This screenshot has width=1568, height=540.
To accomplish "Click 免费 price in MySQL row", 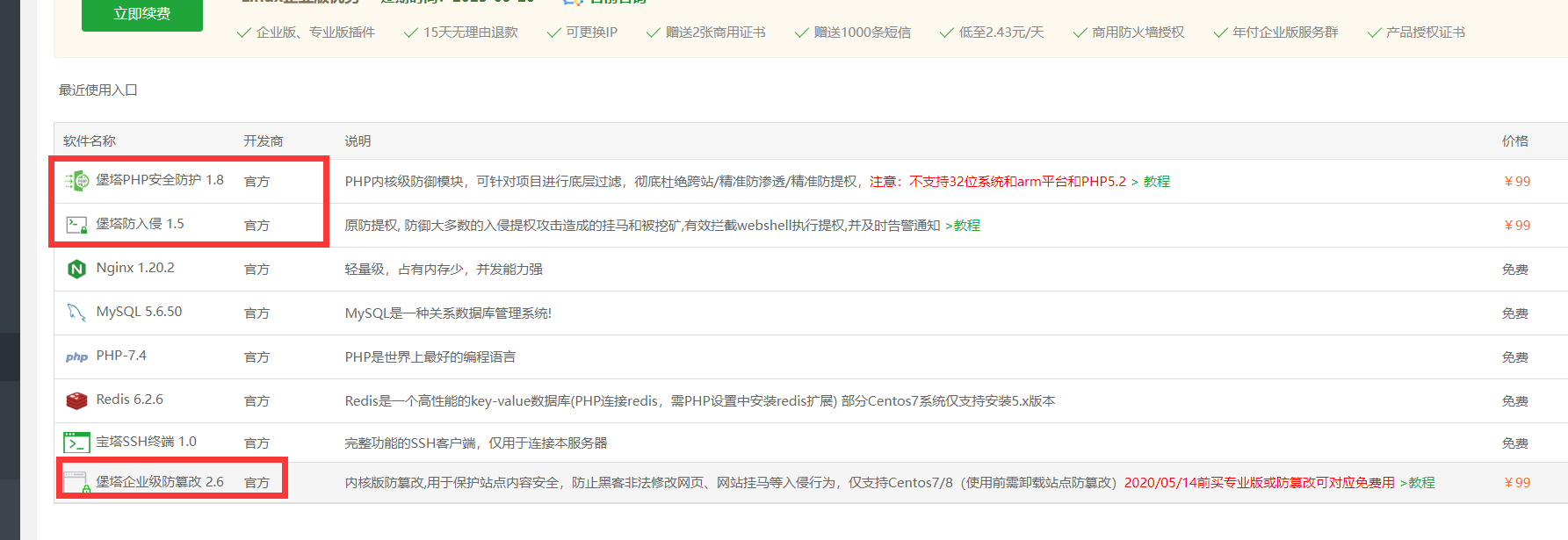I will coord(1515,313).
